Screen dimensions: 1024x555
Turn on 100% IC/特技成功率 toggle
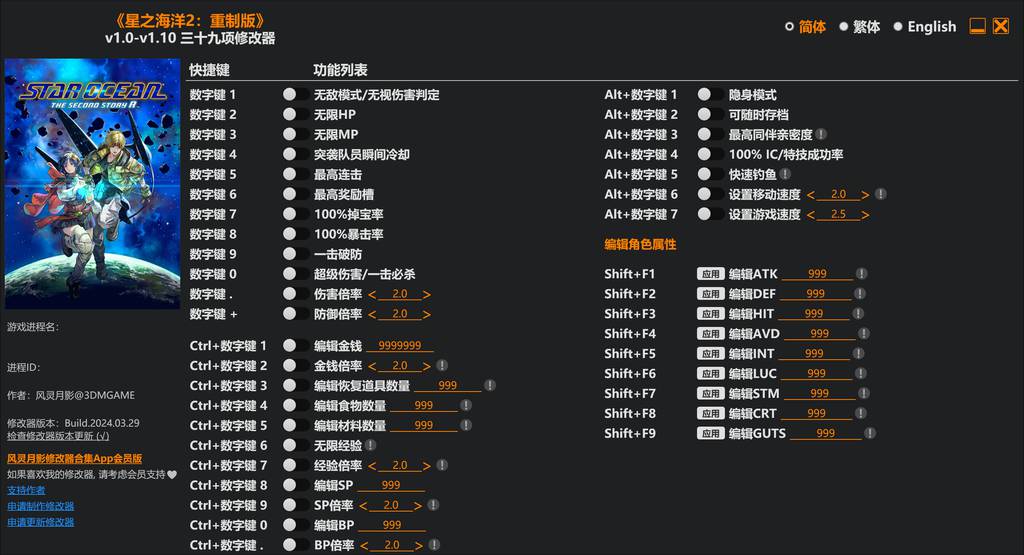(710, 155)
